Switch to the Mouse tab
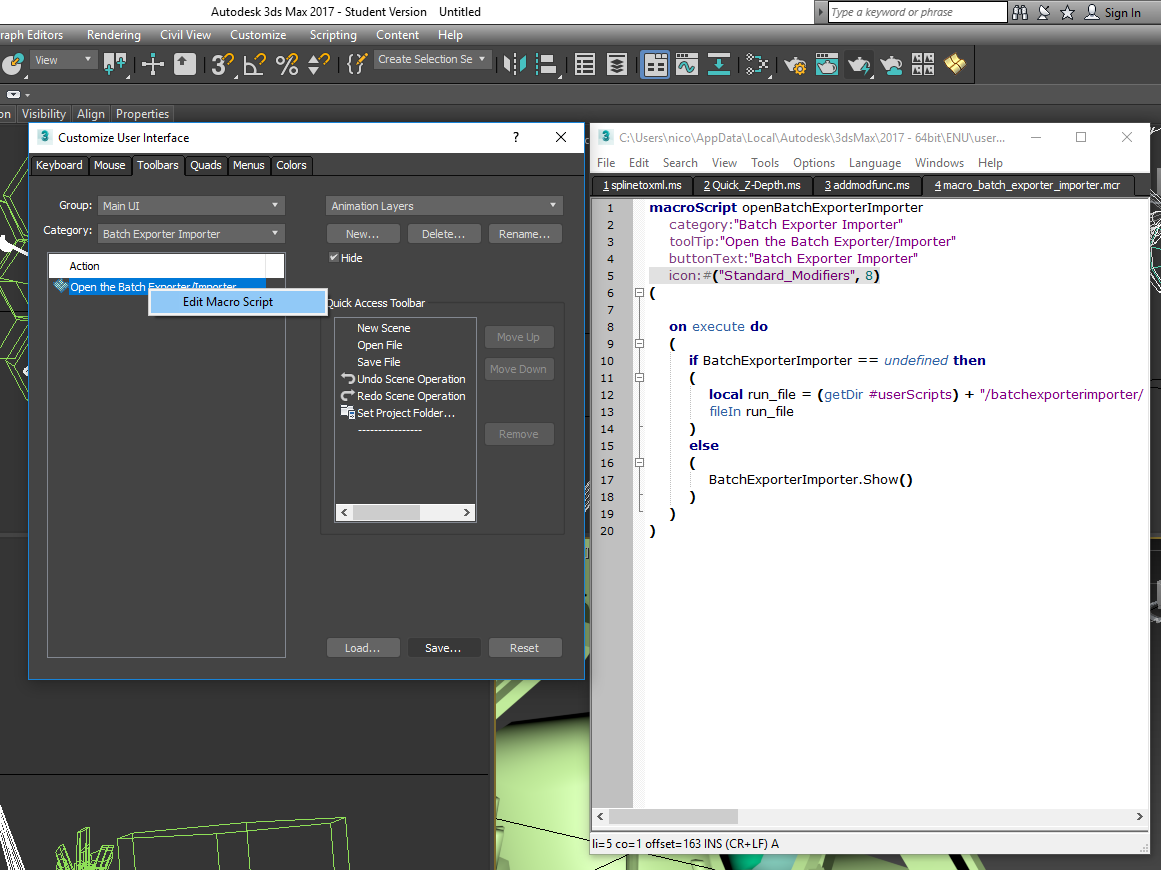This screenshot has height=870, width=1161. (110, 165)
